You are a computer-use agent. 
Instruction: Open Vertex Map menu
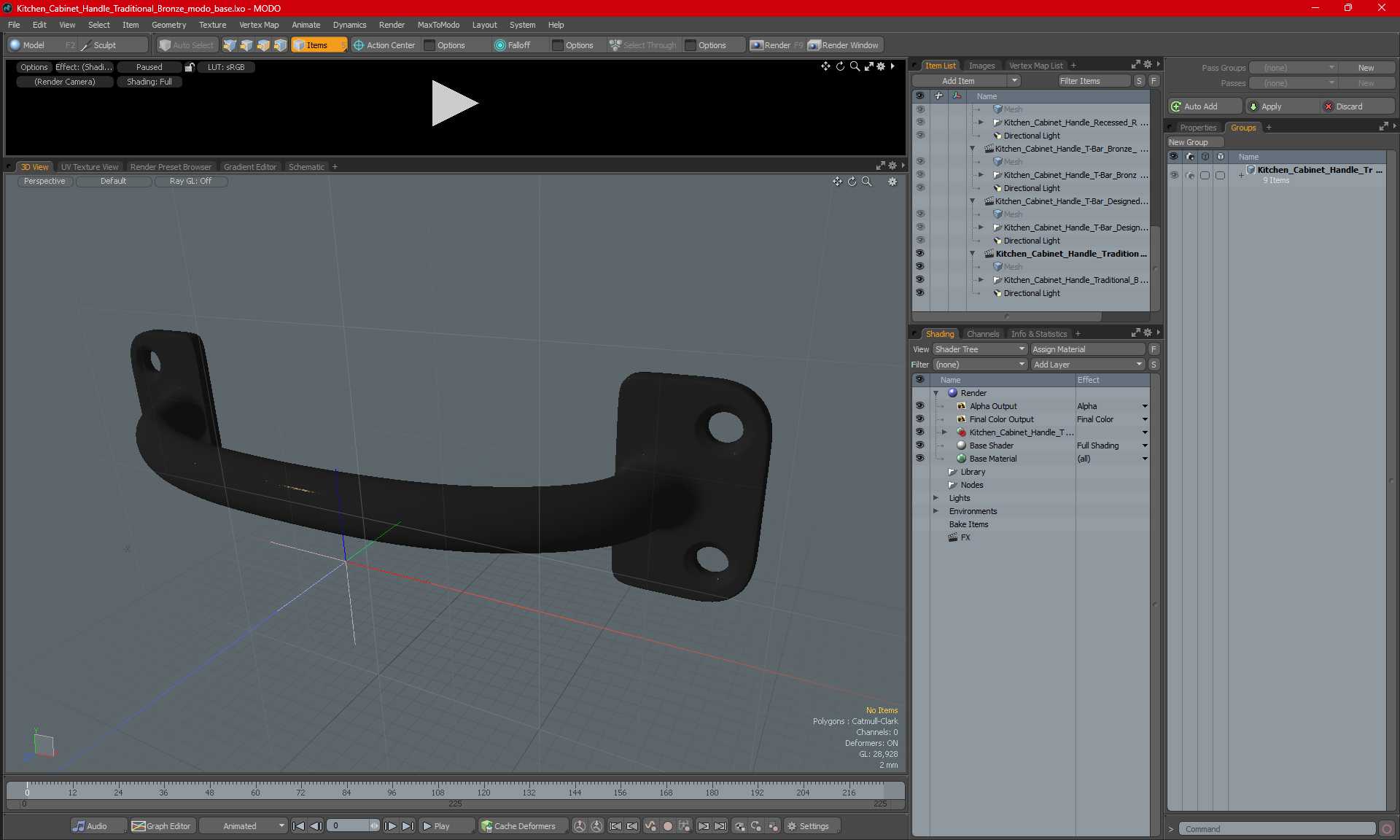(x=259, y=25)
